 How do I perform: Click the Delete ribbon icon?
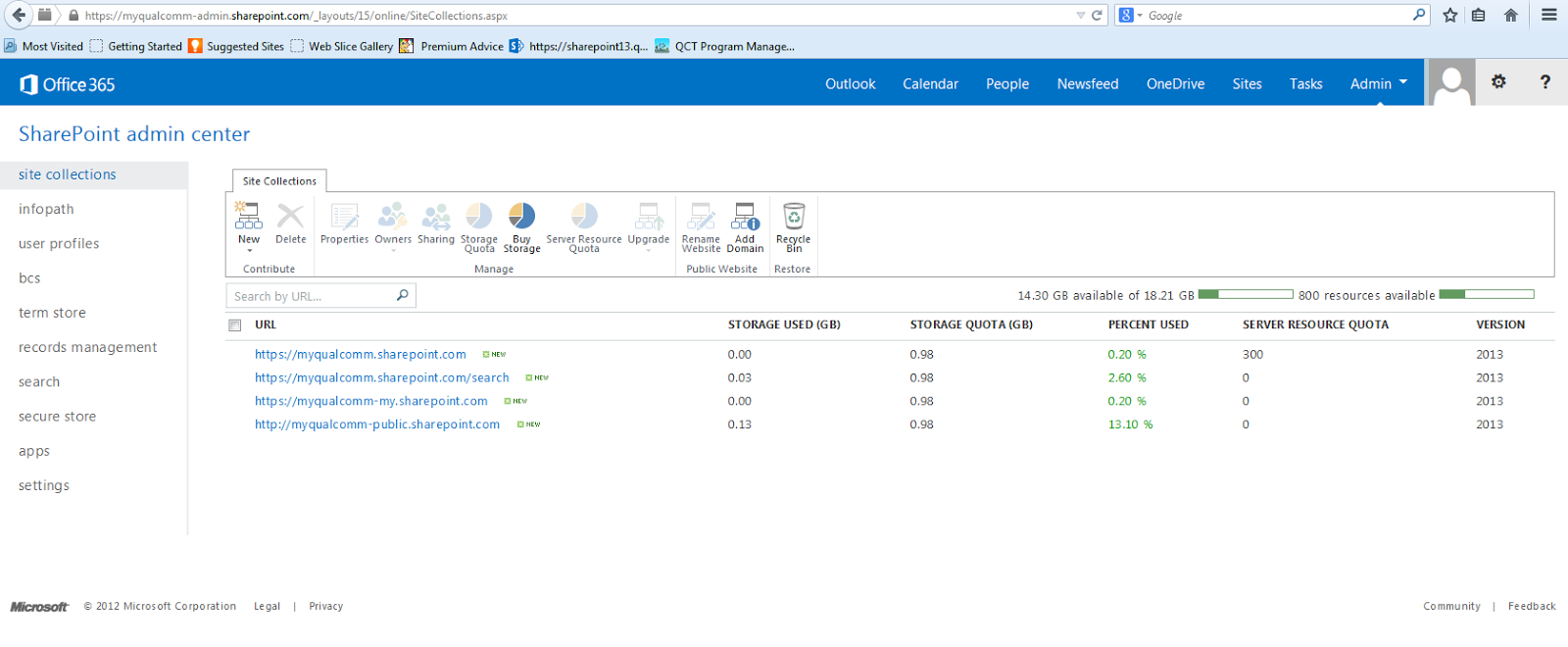[x=290, y=216]
